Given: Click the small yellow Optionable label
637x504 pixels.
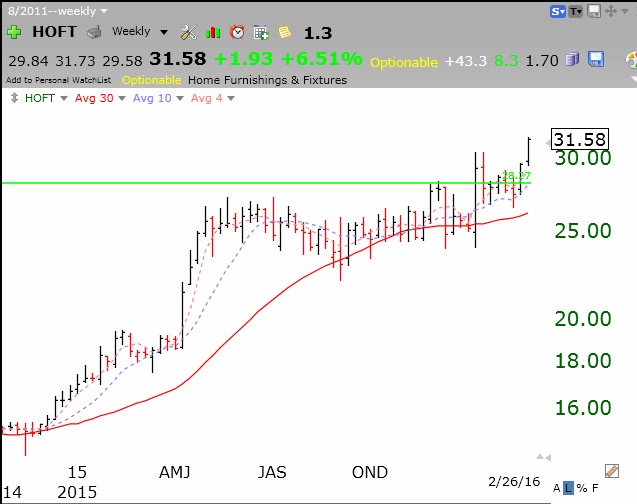Looking at the screenshot, I should point(152,80).
